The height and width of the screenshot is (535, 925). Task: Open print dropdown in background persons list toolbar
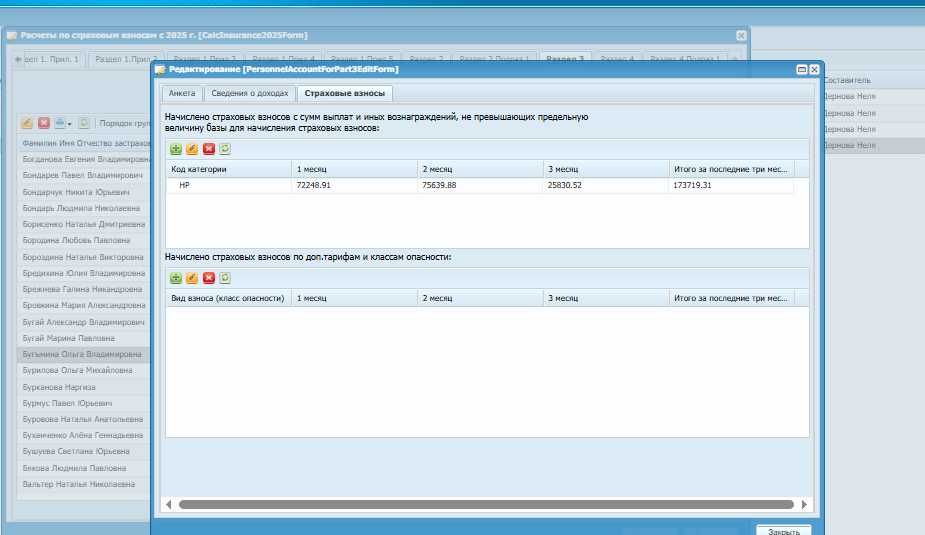pos(63,123)
